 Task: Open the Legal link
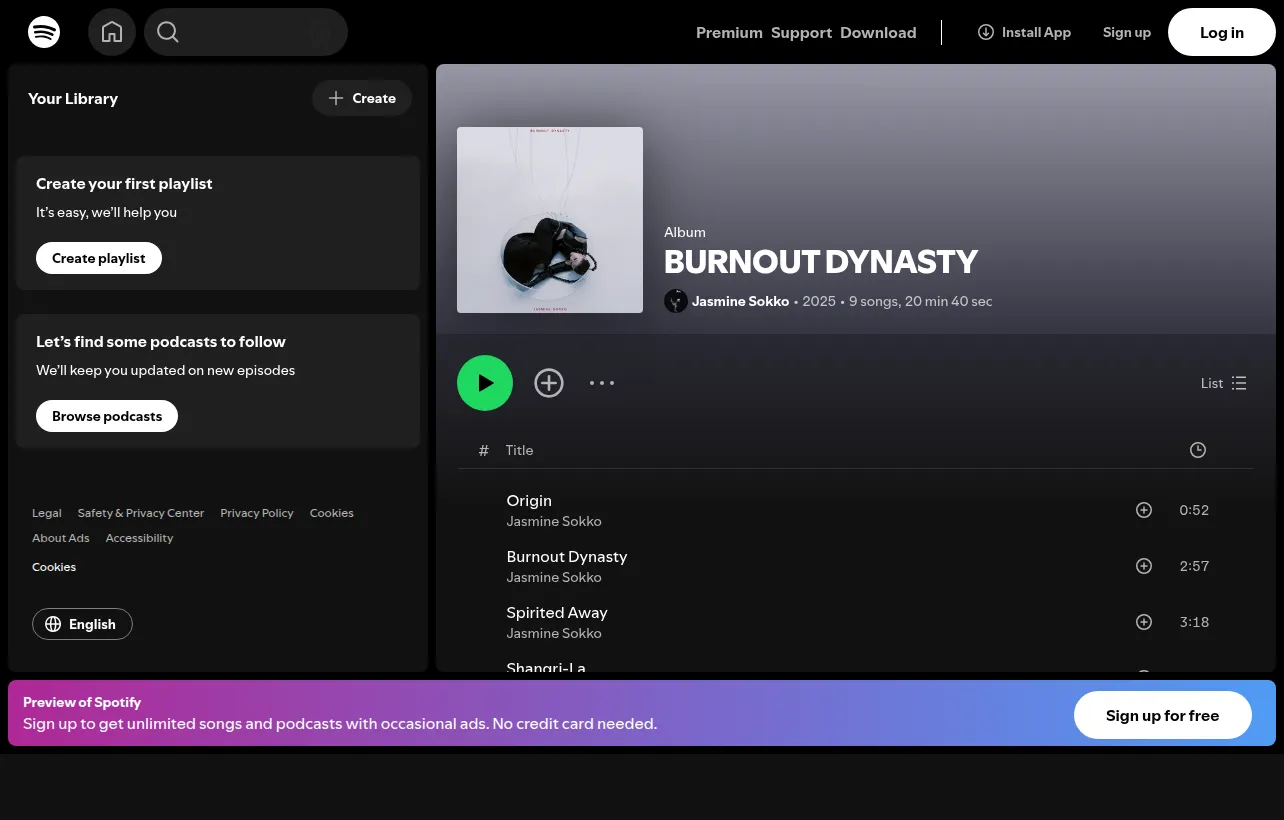click(47, 513)
